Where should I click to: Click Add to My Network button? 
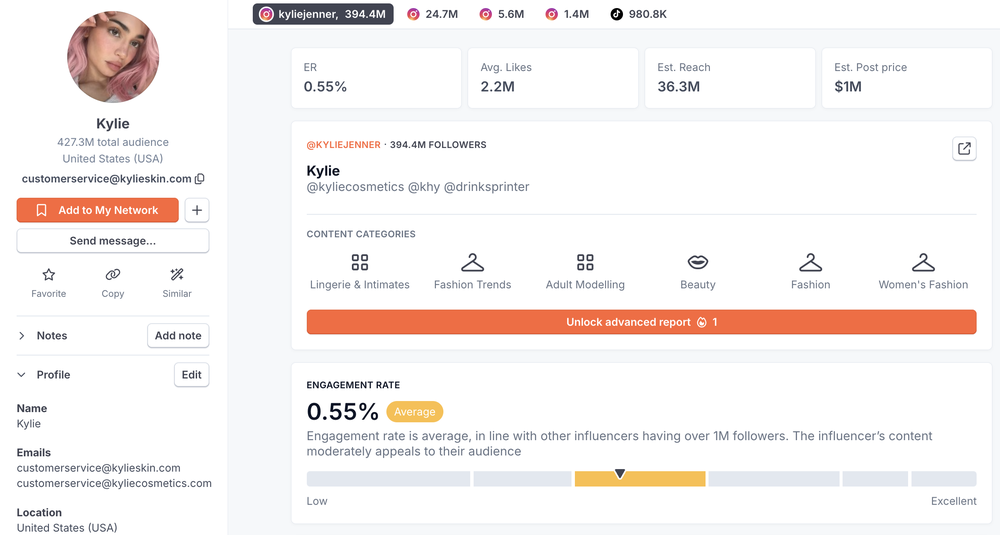tap(98, 210)
